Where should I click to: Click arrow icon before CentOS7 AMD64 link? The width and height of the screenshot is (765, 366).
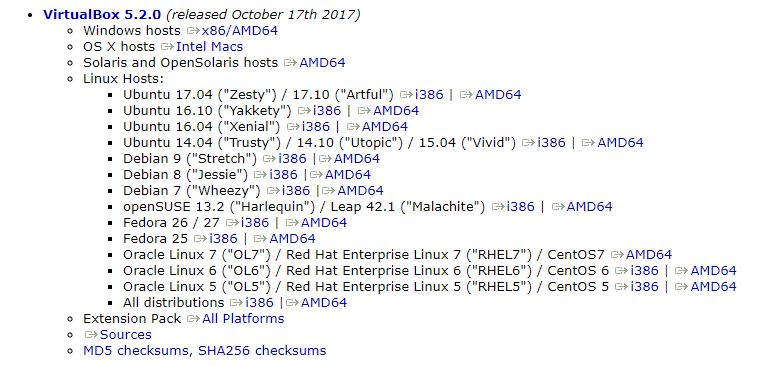point(618,255)
